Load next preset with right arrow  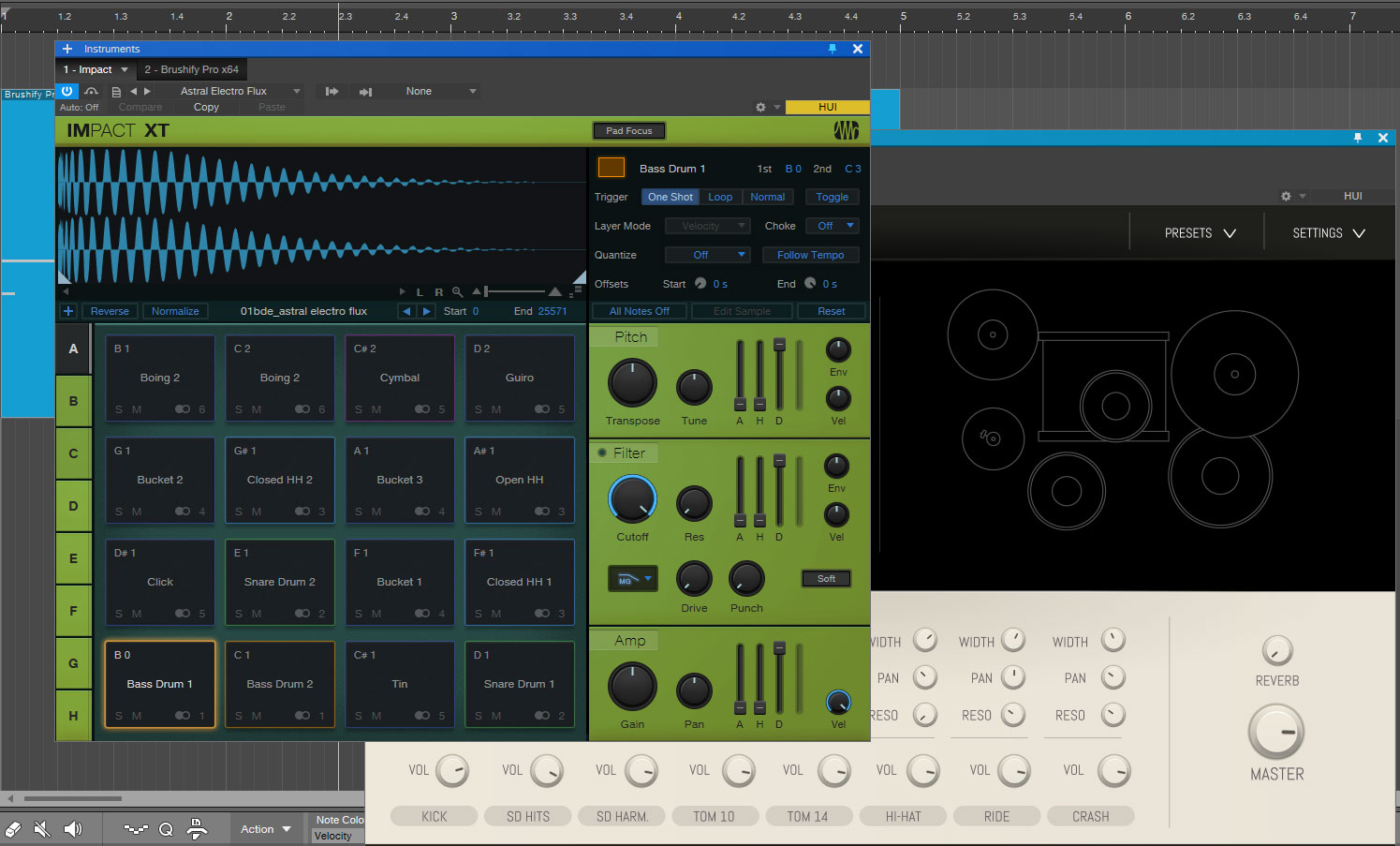[147, 91]
